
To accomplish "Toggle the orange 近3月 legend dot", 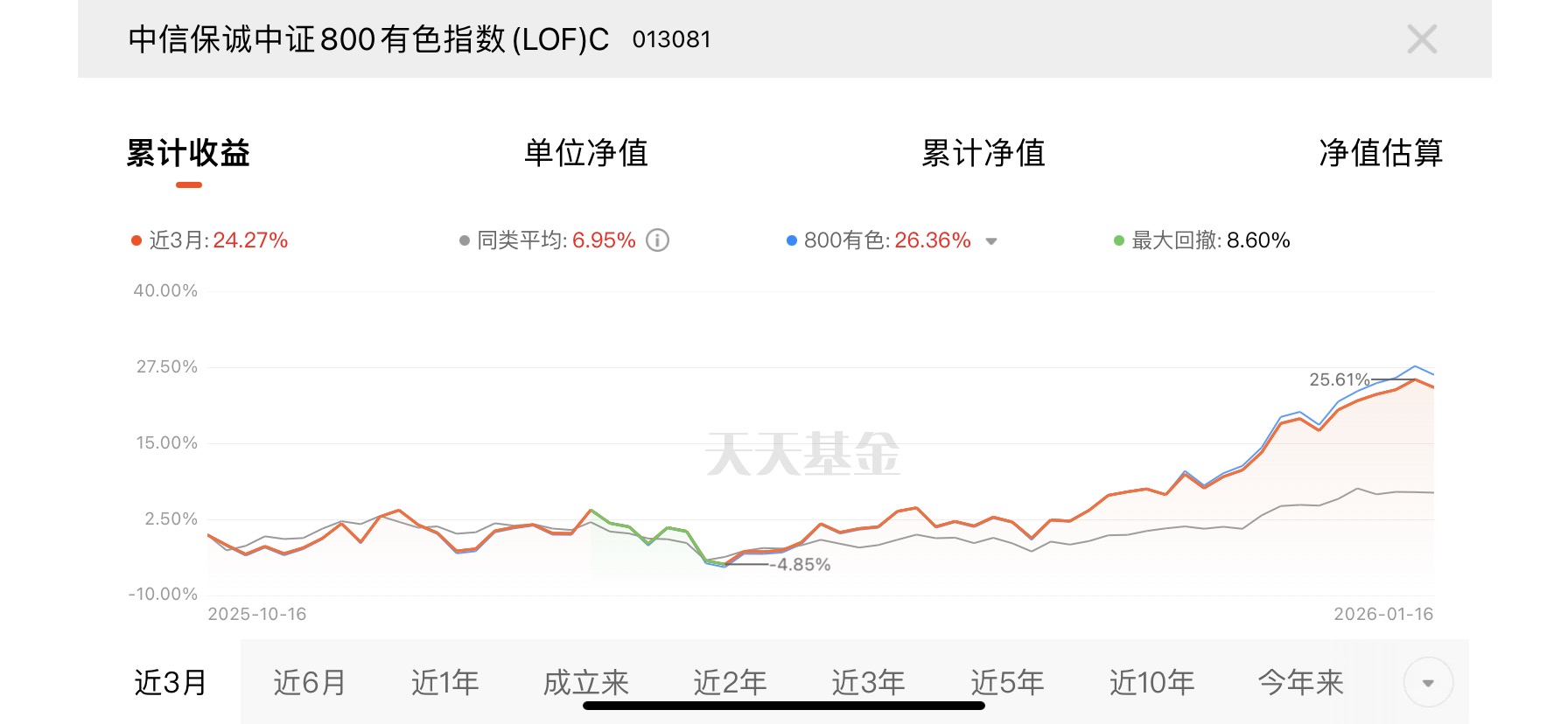I will click(136, 241).
